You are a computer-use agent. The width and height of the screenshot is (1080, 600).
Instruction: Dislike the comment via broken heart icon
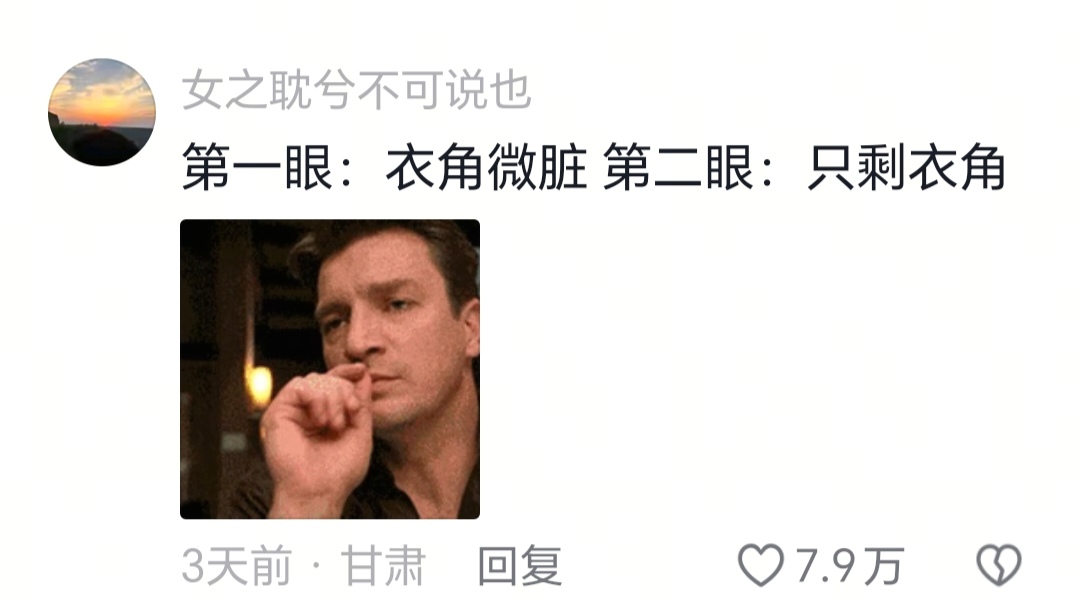tap(999, 565)
